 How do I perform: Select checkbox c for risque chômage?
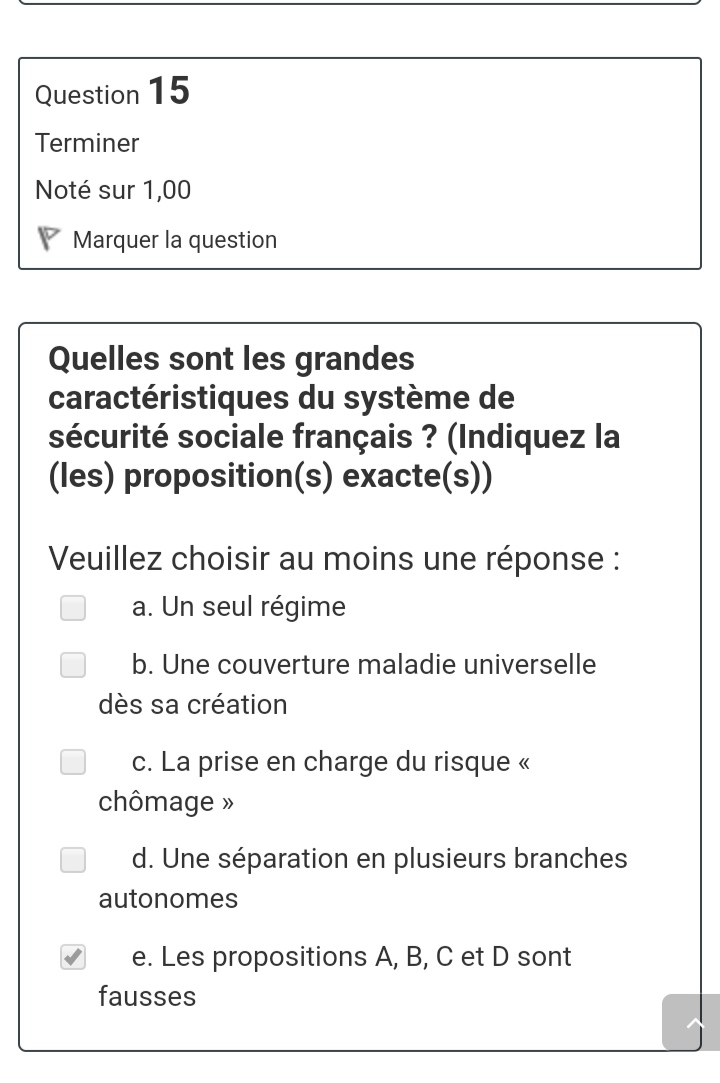72,763
